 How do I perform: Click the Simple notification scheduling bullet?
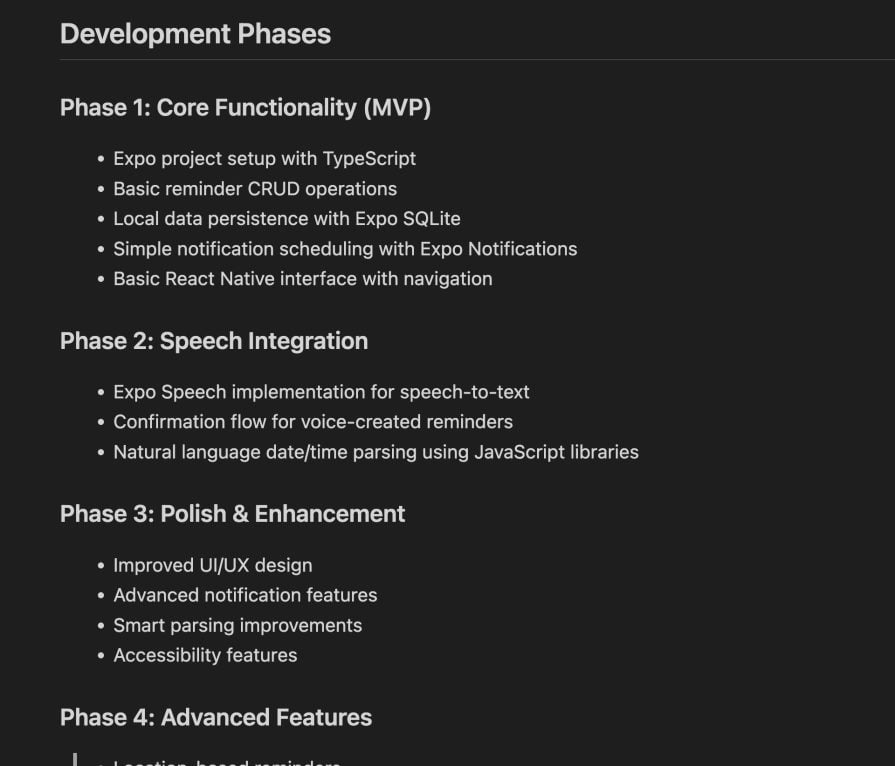click(x=345, y=249)
